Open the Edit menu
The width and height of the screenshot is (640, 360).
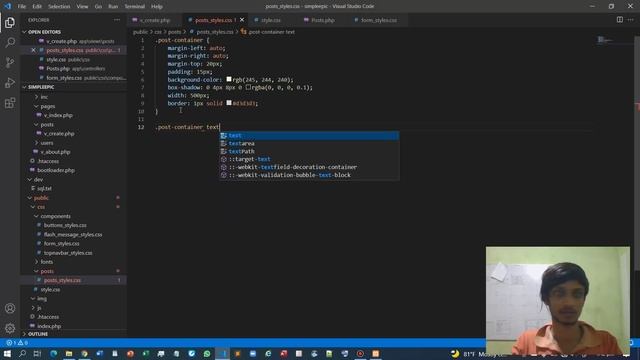click(37, 7)
